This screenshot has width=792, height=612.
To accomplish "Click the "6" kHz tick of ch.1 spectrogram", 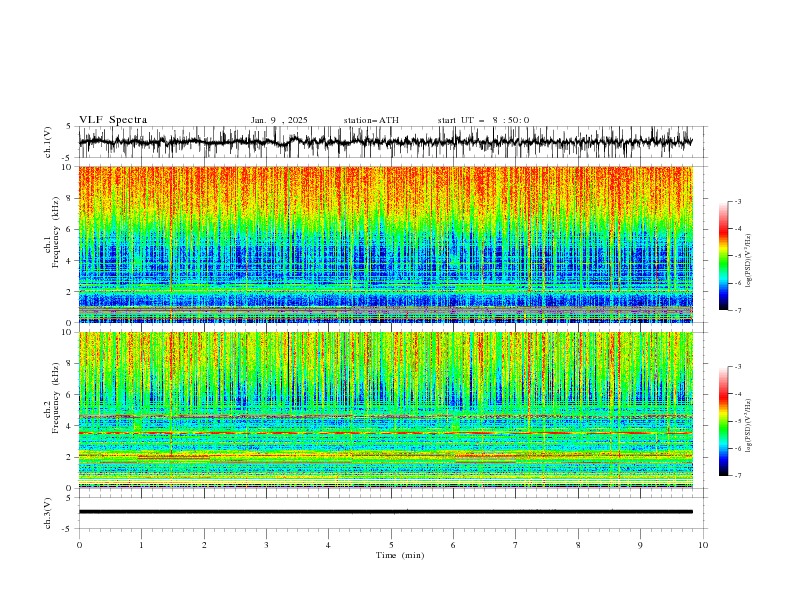I will [x=70, y=229].
